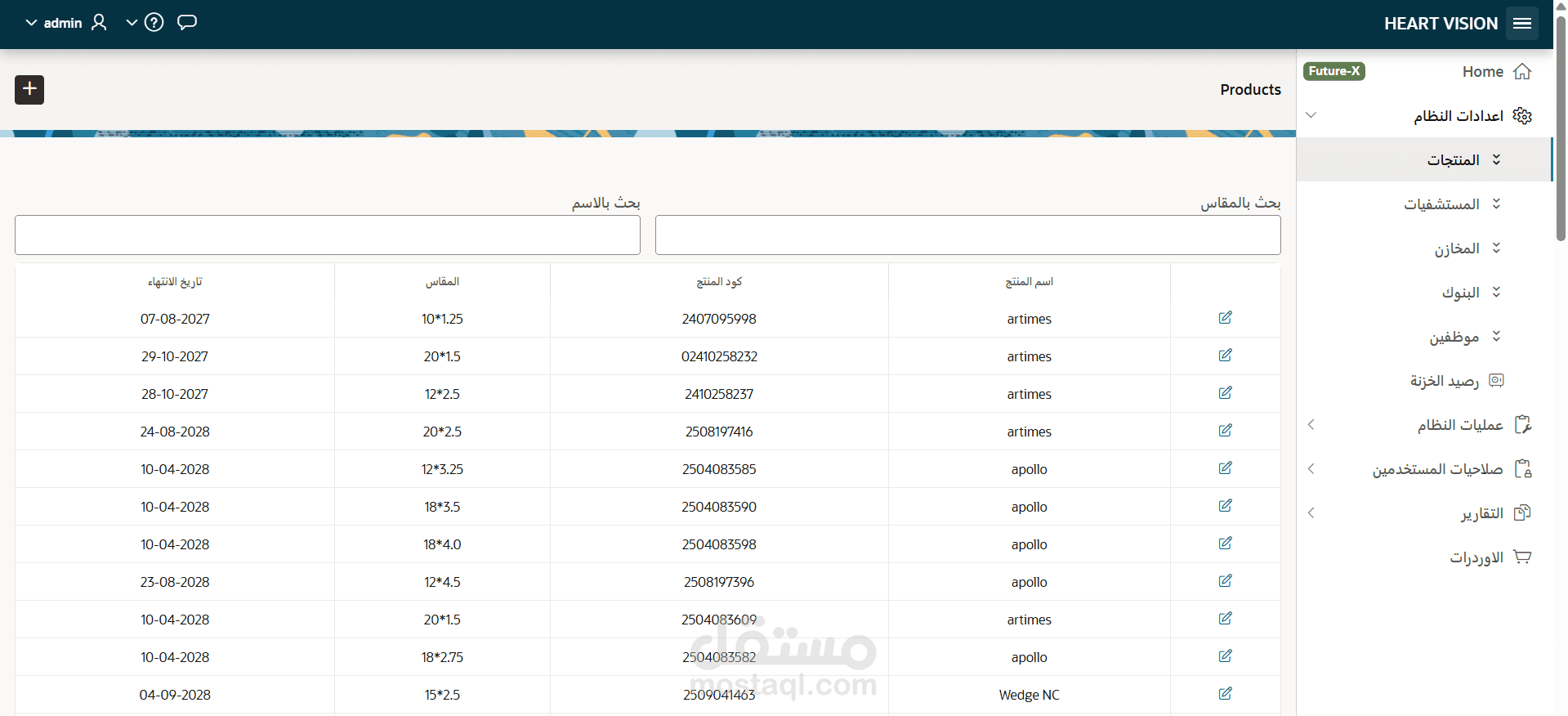Screen dimensions: 1568x716
Task: Expand the التقارير section chevron
Action: [x=1311, y=512]
